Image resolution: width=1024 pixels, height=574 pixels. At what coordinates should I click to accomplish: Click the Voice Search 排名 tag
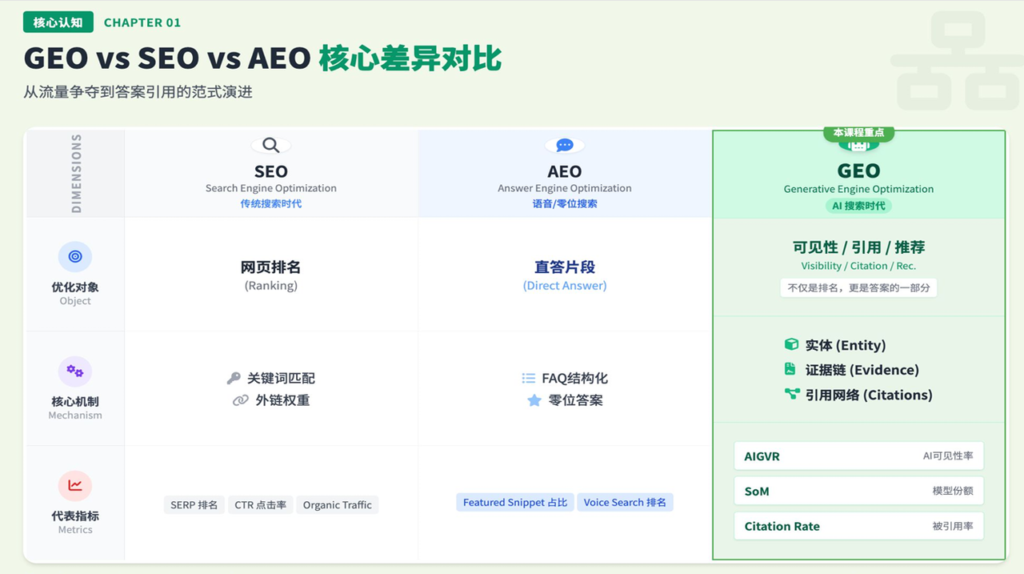[625, 502]
